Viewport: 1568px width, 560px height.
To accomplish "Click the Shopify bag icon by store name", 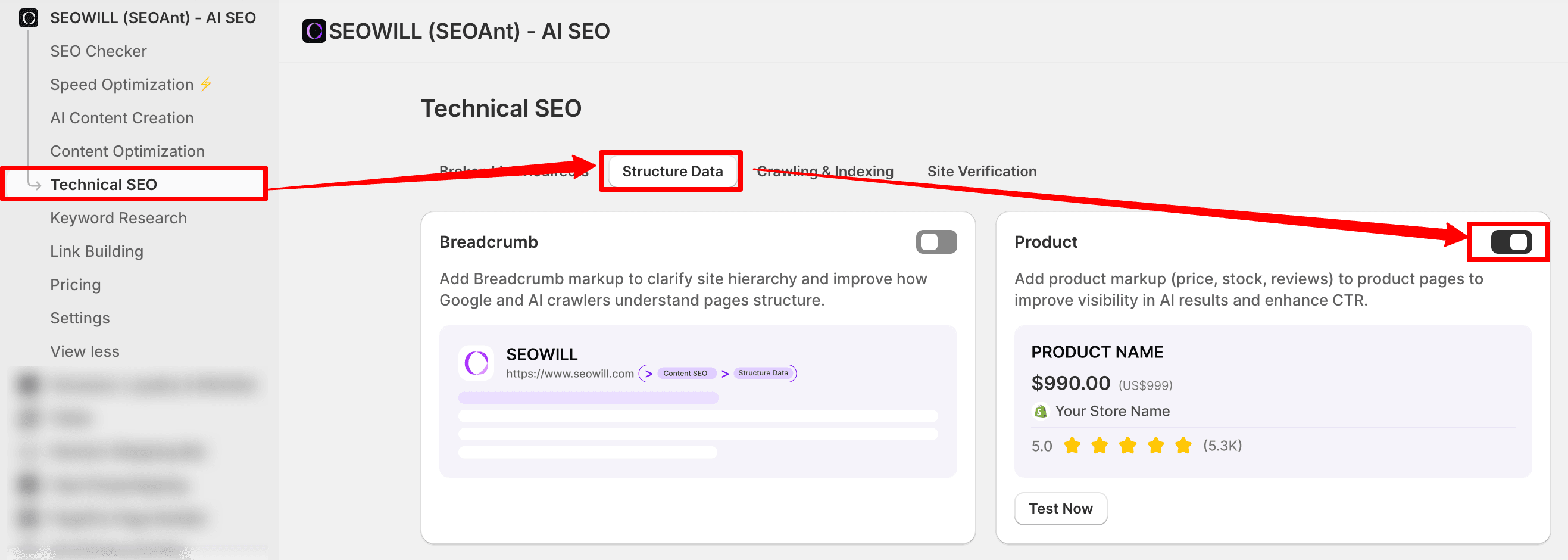I will (x=1040, y=411).
